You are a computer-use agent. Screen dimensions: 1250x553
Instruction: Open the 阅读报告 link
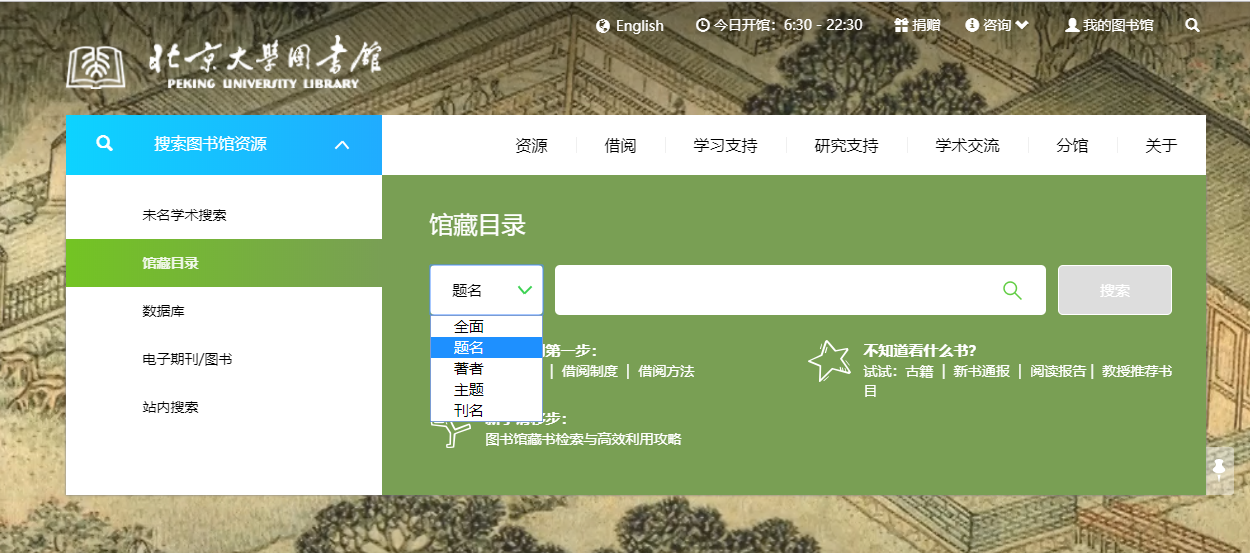(1058, 371)
